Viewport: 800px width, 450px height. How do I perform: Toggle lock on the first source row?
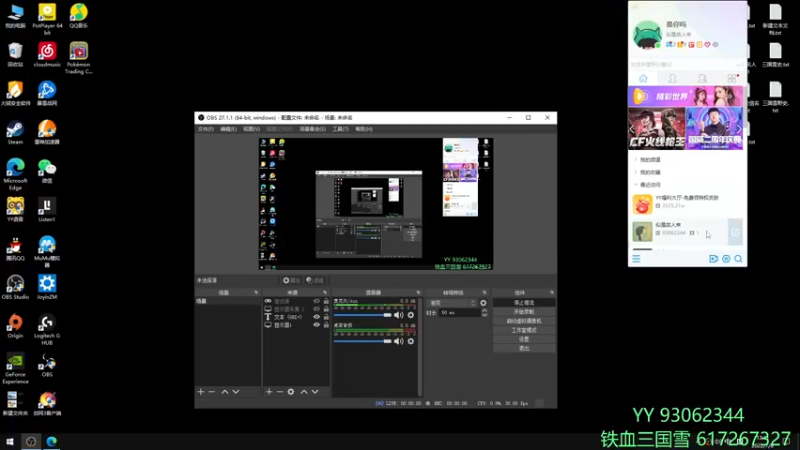(326, 301)
